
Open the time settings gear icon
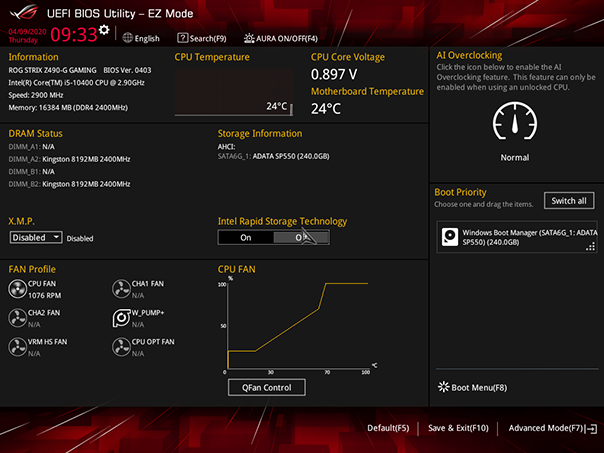click(104, 30)
